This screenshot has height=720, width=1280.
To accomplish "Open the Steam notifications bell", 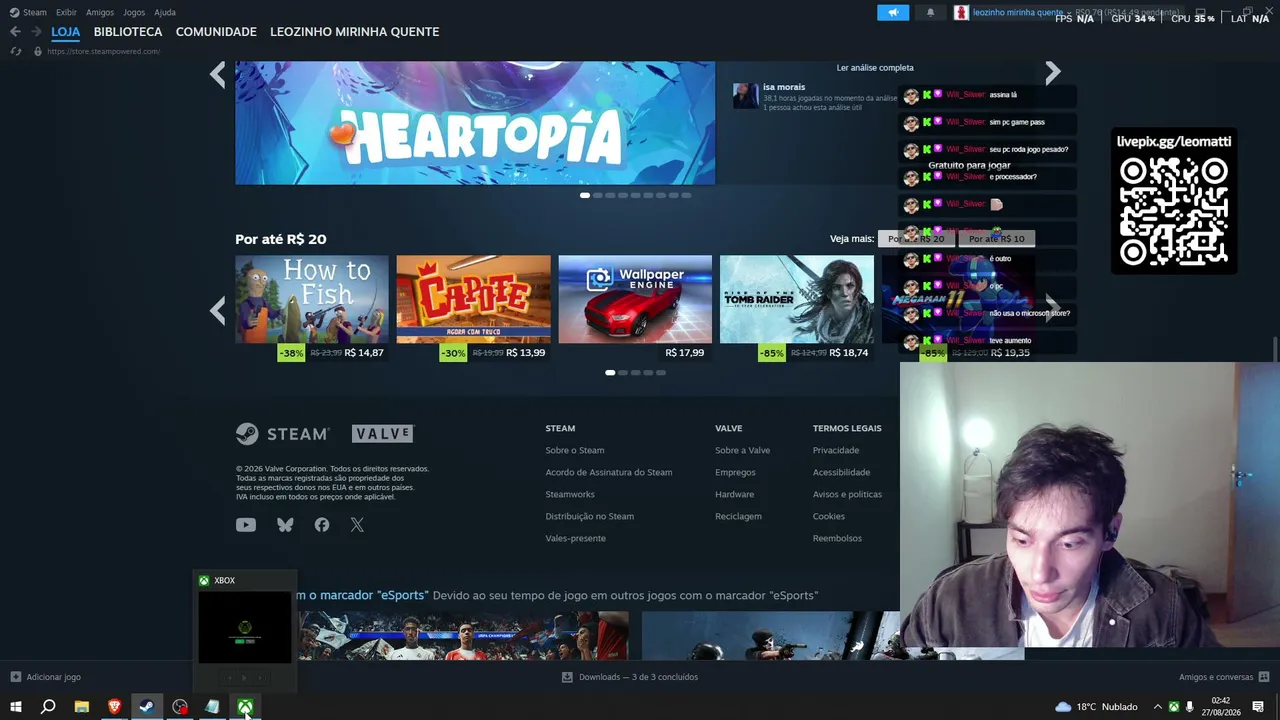I will point(930,12).
